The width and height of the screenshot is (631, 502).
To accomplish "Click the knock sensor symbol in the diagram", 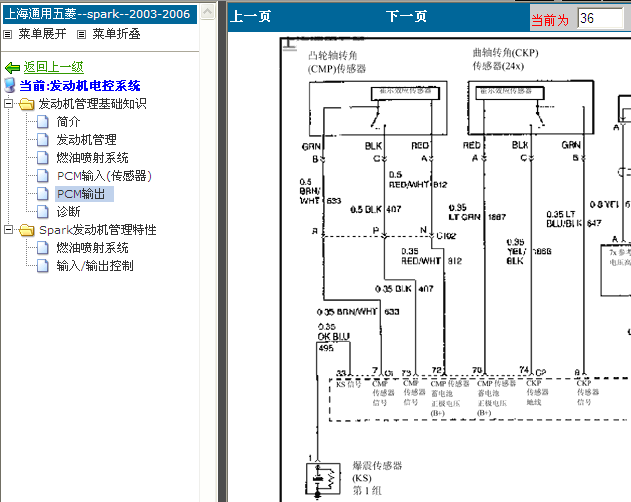I will pyautogui.click(x=323, y=479).
